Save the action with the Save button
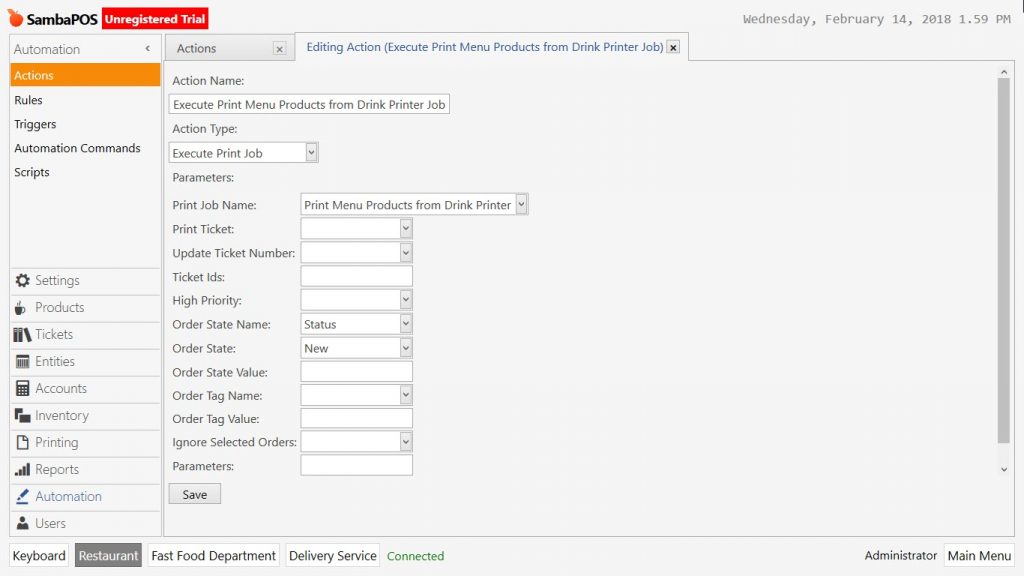Image resolution: width=1024 pixels, height=576 pixels. pos(195,494)
